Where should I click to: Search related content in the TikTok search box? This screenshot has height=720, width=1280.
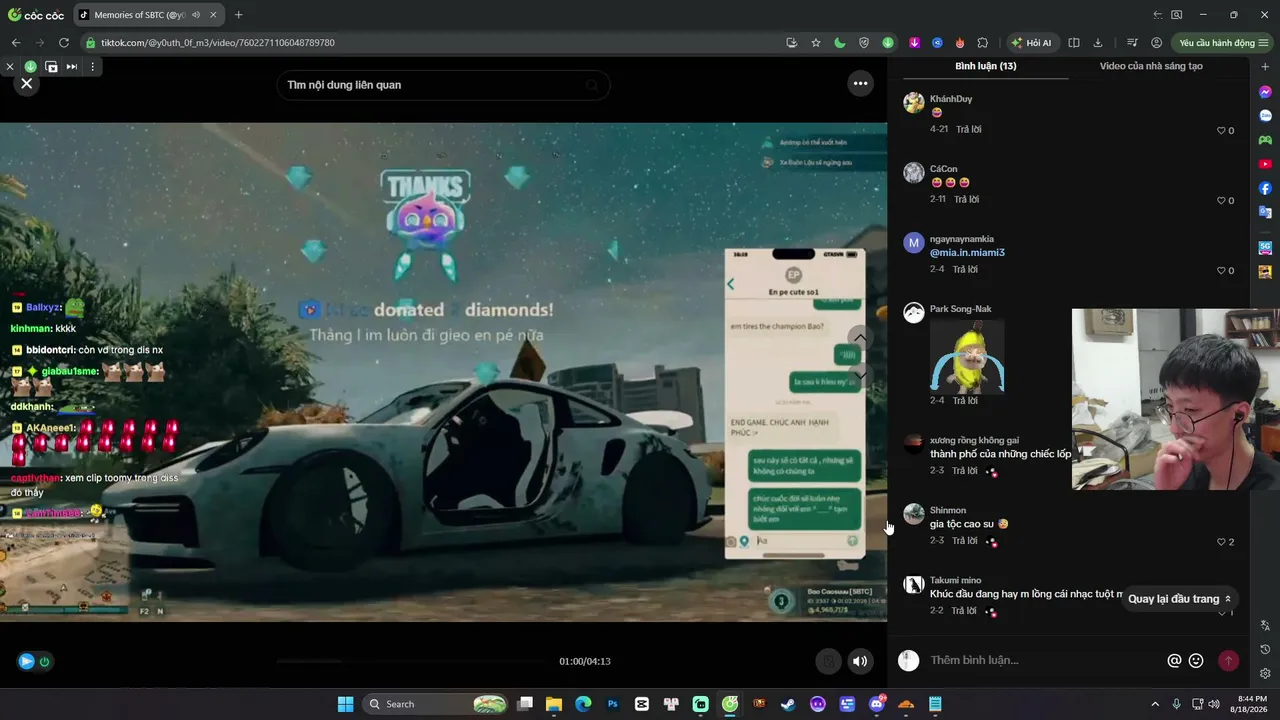coord(443,85)
